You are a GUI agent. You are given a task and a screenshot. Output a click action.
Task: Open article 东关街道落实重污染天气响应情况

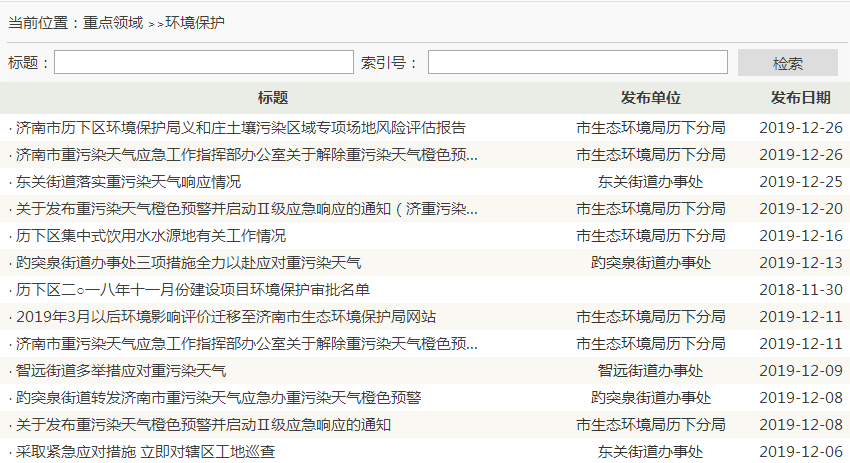128,182
